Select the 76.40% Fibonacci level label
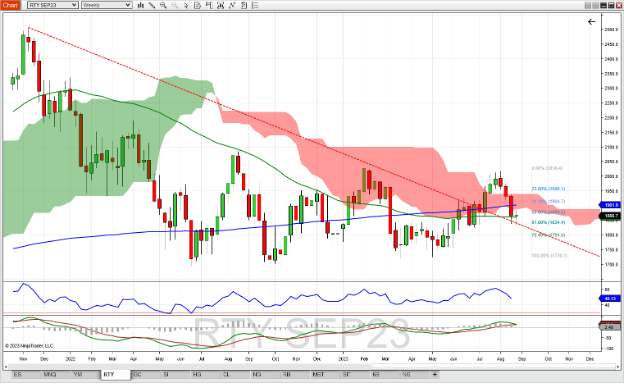 click(548, 235)
